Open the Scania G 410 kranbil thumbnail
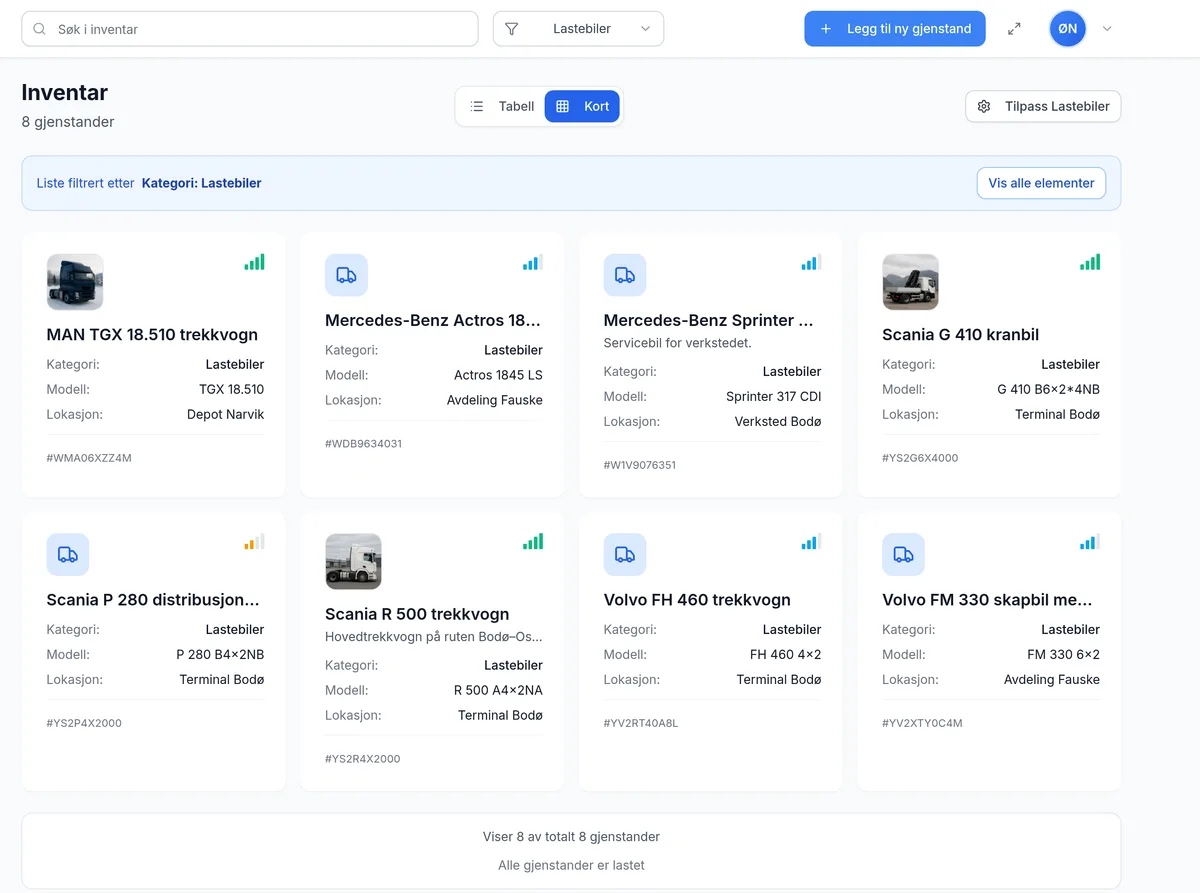Viewport: 1200px width, 893px height. tap(910, 282)
